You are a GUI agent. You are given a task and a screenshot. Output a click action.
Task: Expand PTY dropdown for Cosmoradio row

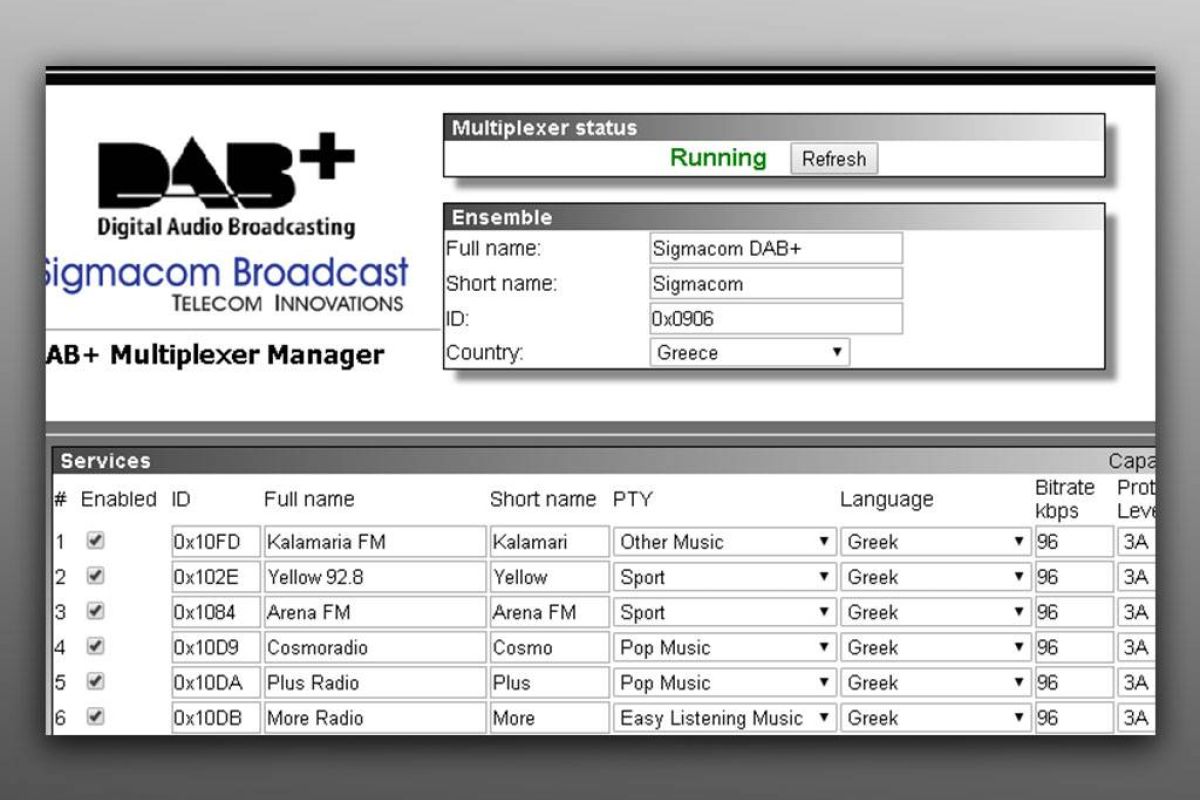point(724,648)
